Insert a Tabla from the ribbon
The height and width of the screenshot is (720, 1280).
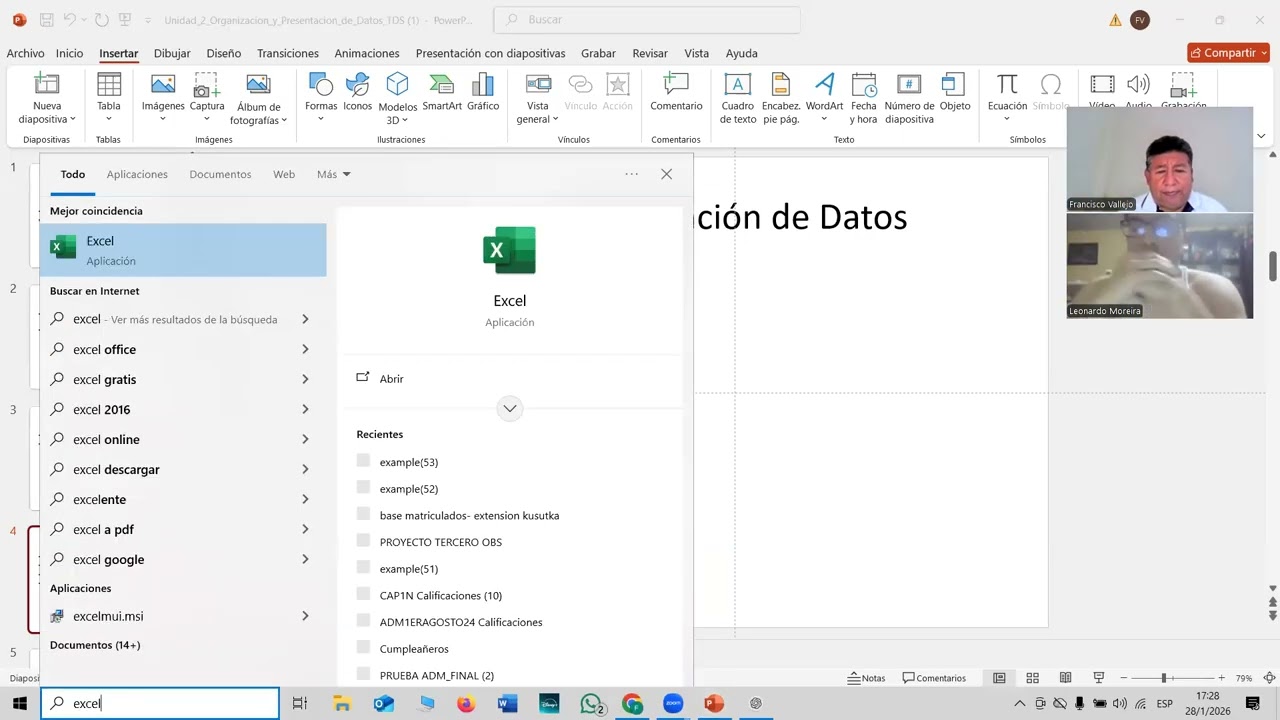point(109,97)
